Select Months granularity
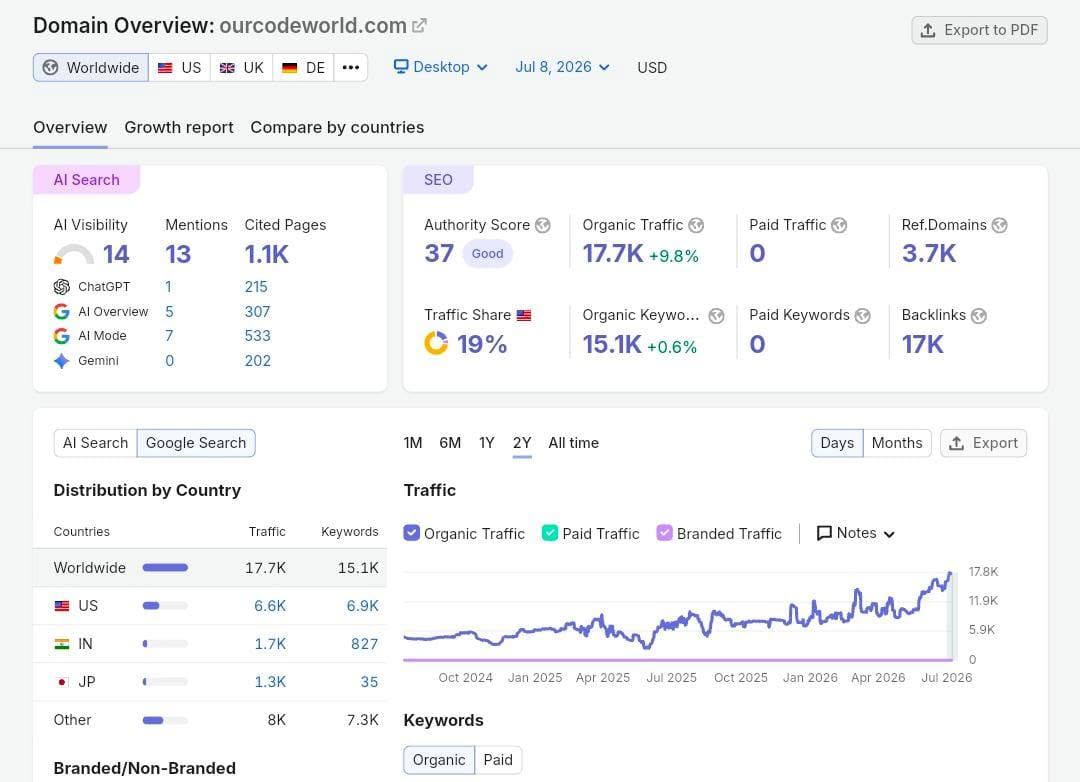Viewport: 1080px width, 782px height. tap(897, 443)
